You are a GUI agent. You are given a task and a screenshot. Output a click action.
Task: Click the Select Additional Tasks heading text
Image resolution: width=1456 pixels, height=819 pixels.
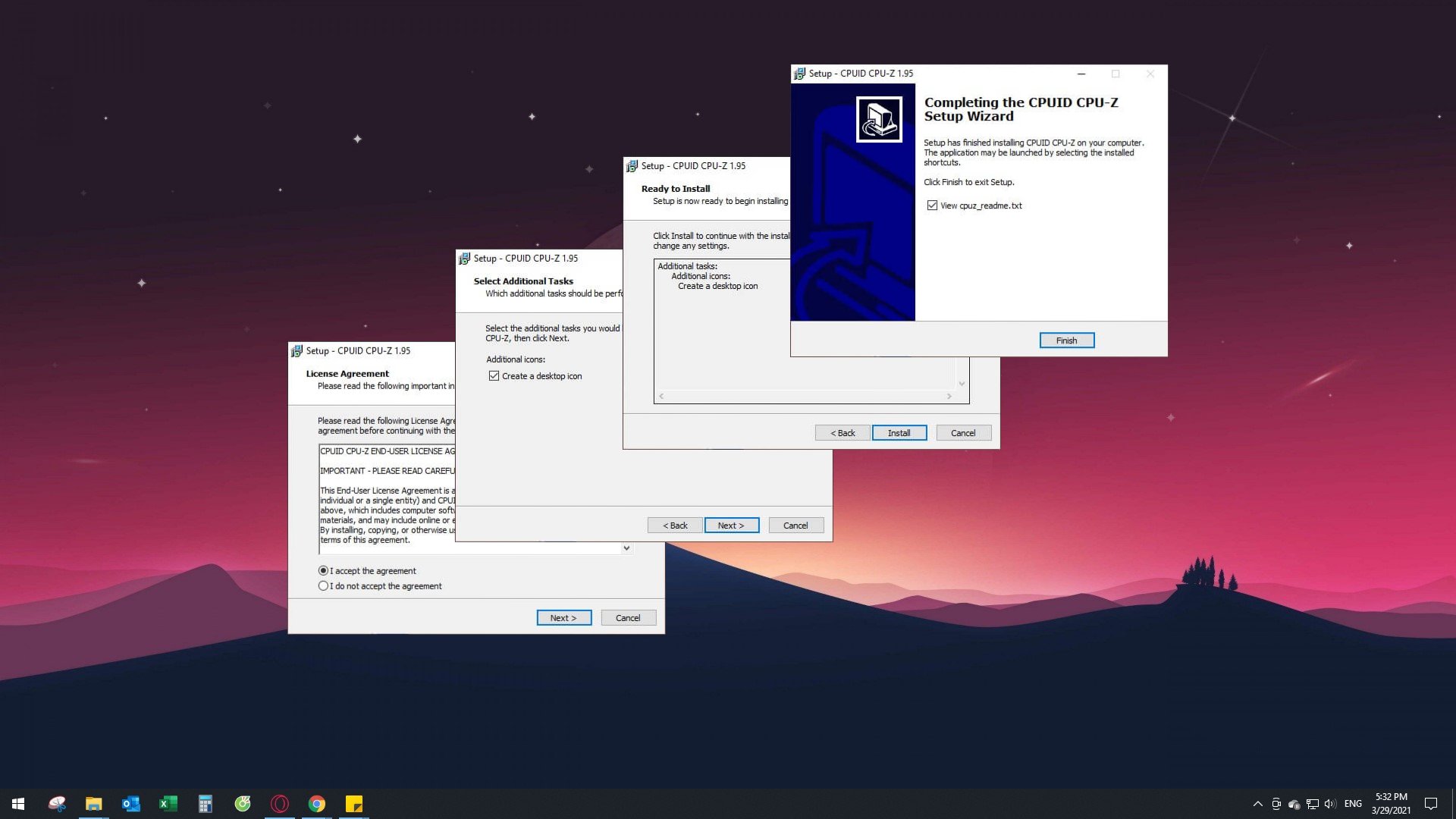coord(523,281)
